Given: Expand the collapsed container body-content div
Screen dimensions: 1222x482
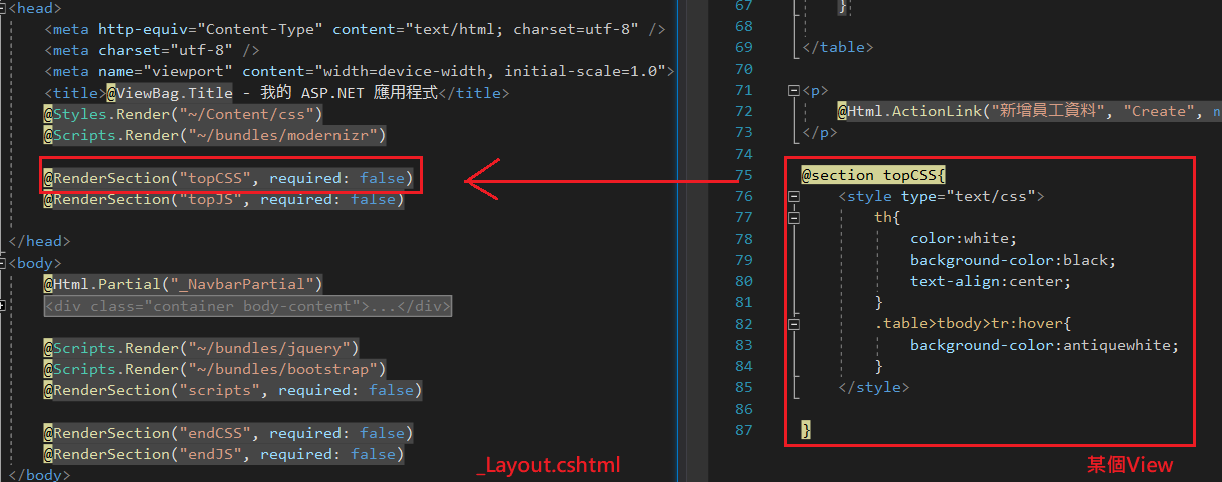Looking at the screenshot, I should 4,306.
